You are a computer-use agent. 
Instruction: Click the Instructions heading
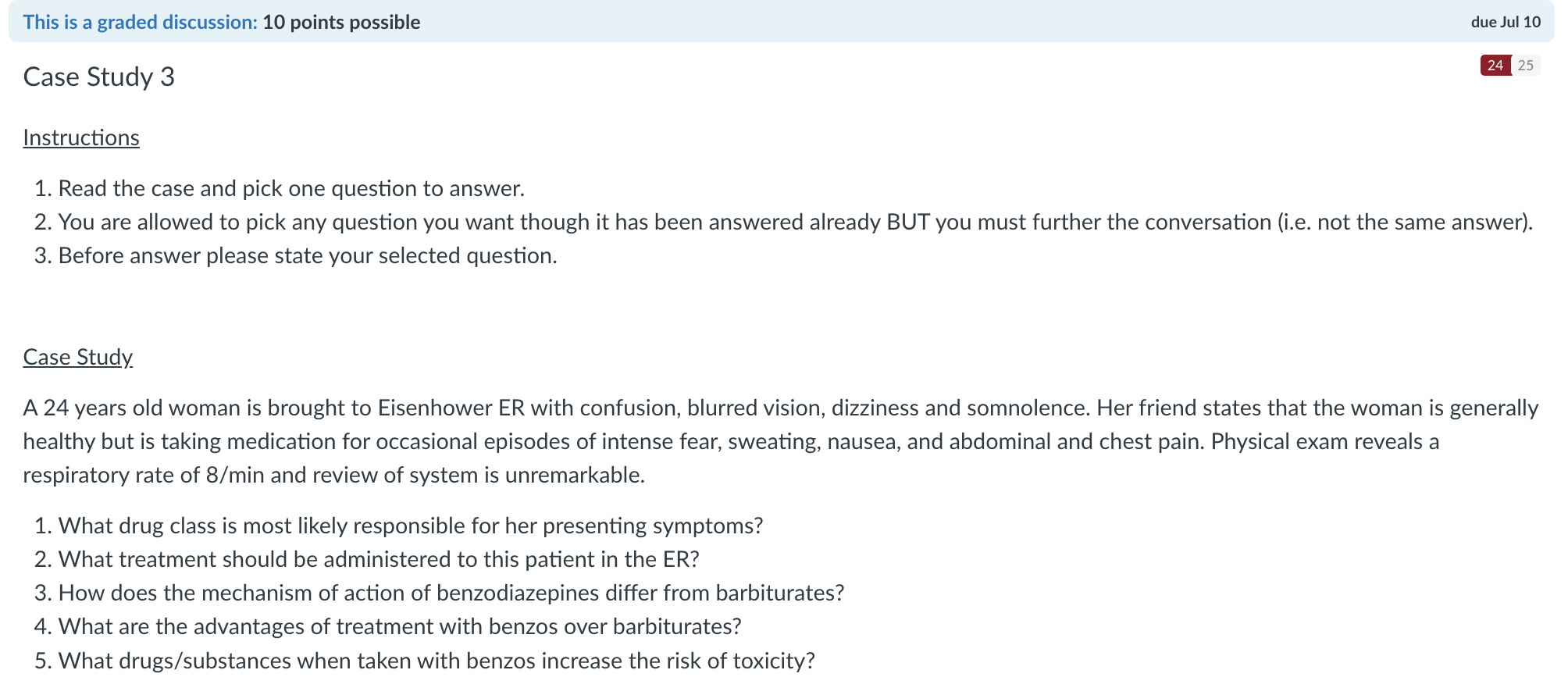pyautogui.click(x=81, y=137)
